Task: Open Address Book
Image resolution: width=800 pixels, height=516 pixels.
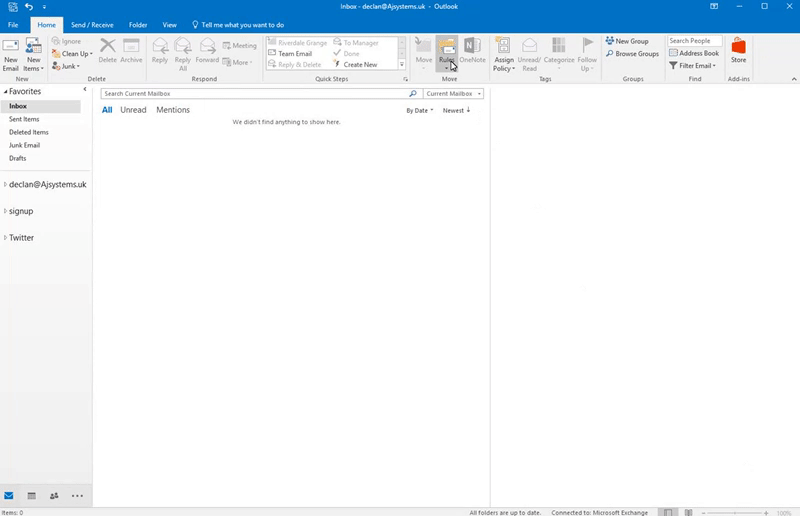Action: click(x=694, y=53)
